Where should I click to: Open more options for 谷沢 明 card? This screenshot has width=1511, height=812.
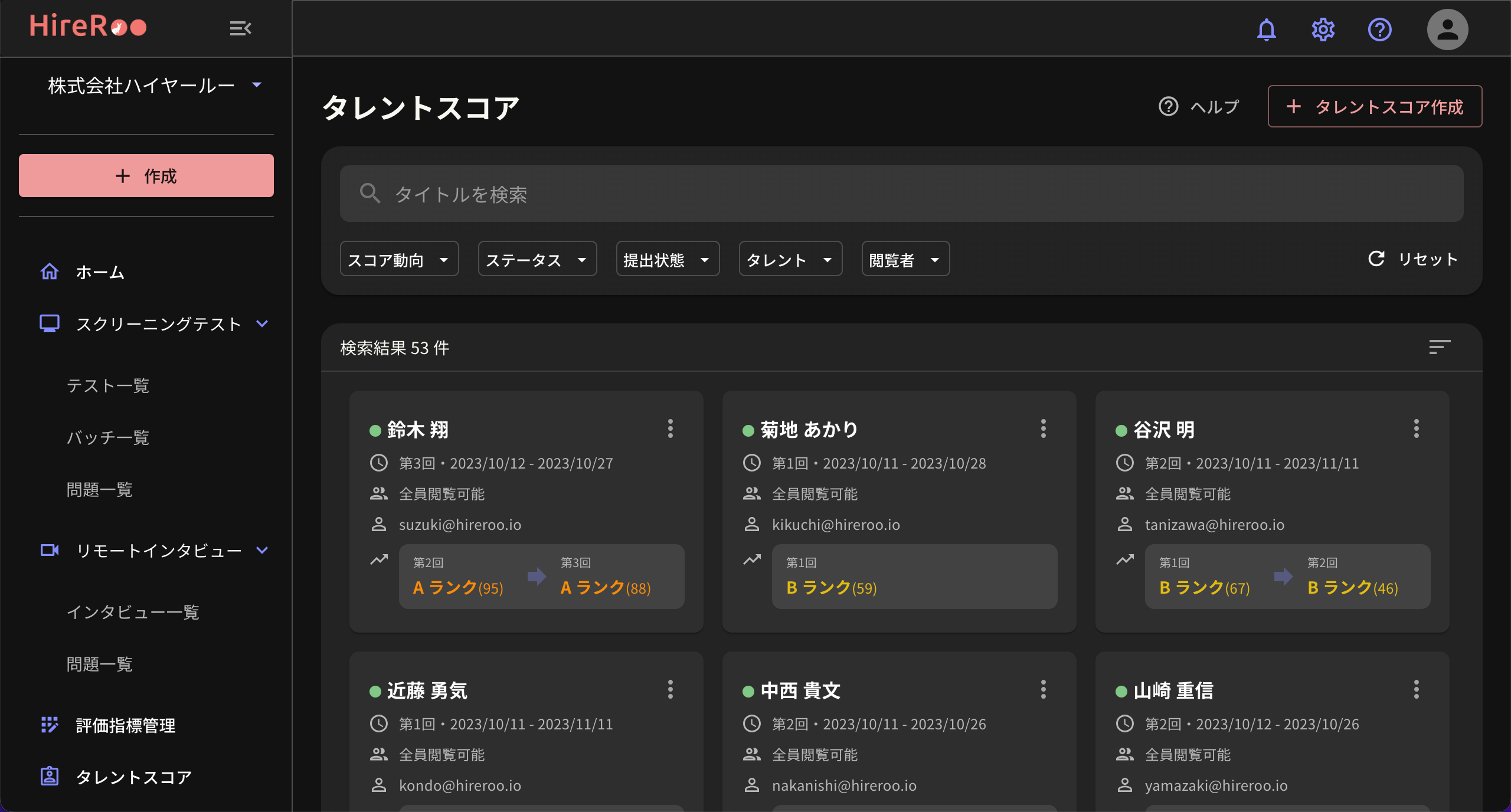(1416, 428)
